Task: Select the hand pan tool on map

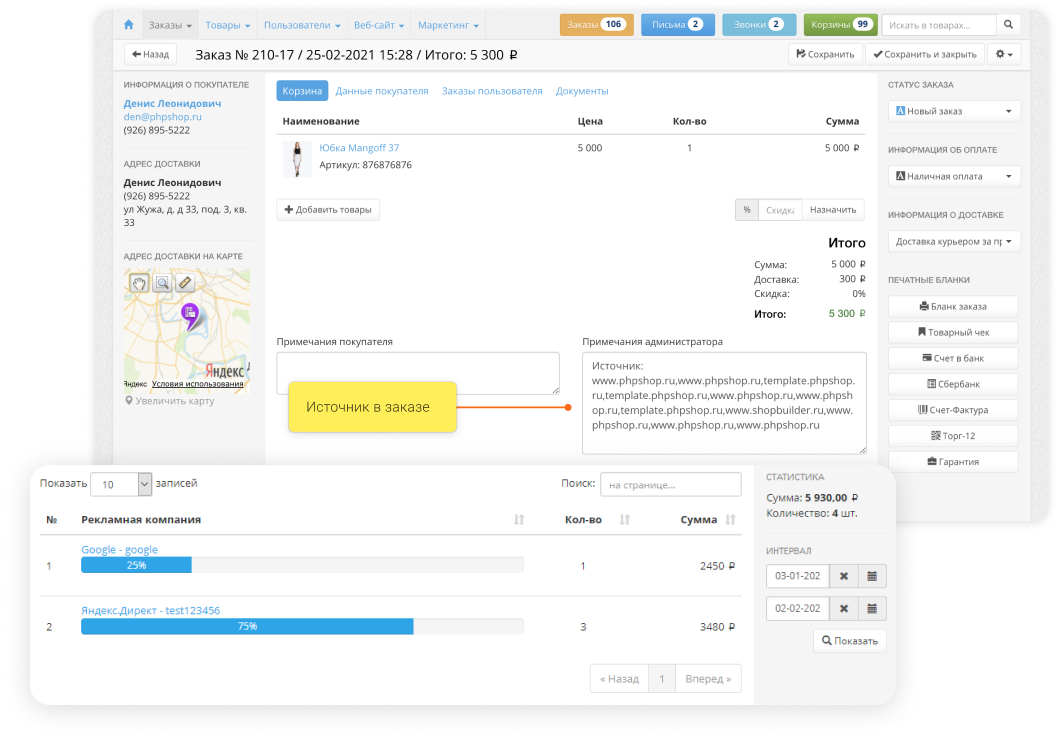Action: [x=139, y=283]
